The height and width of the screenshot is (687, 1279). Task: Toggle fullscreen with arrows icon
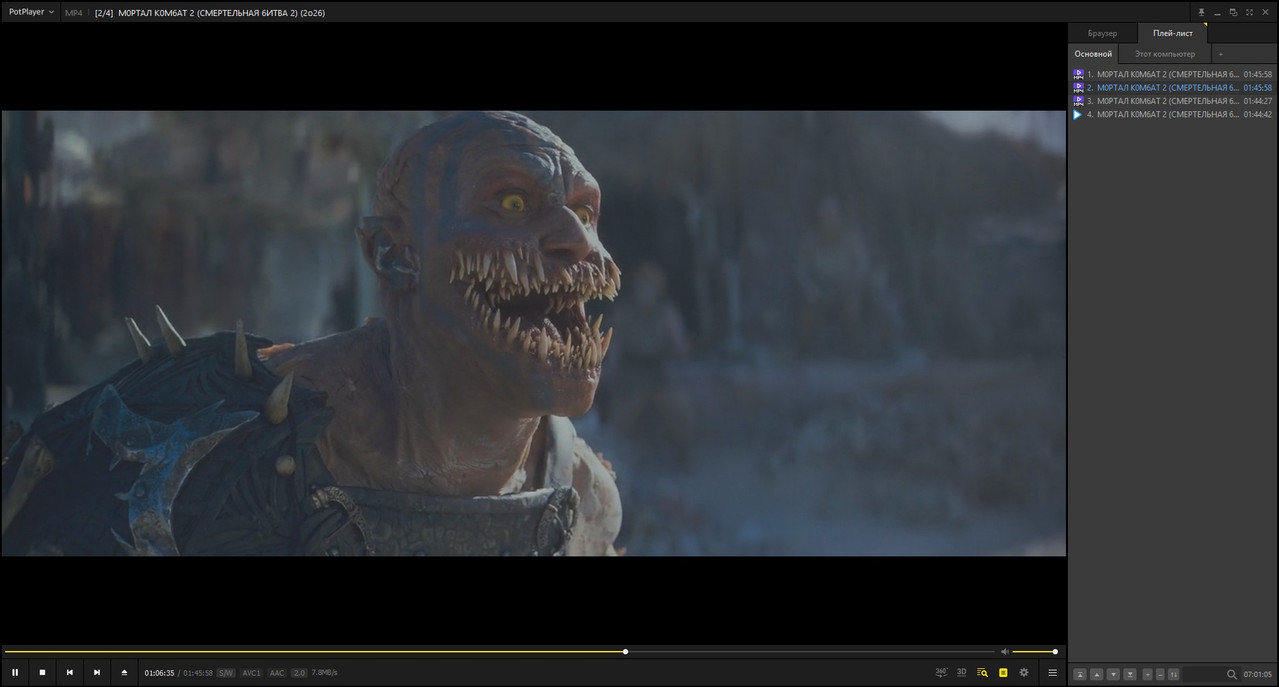click(1249, 12)
